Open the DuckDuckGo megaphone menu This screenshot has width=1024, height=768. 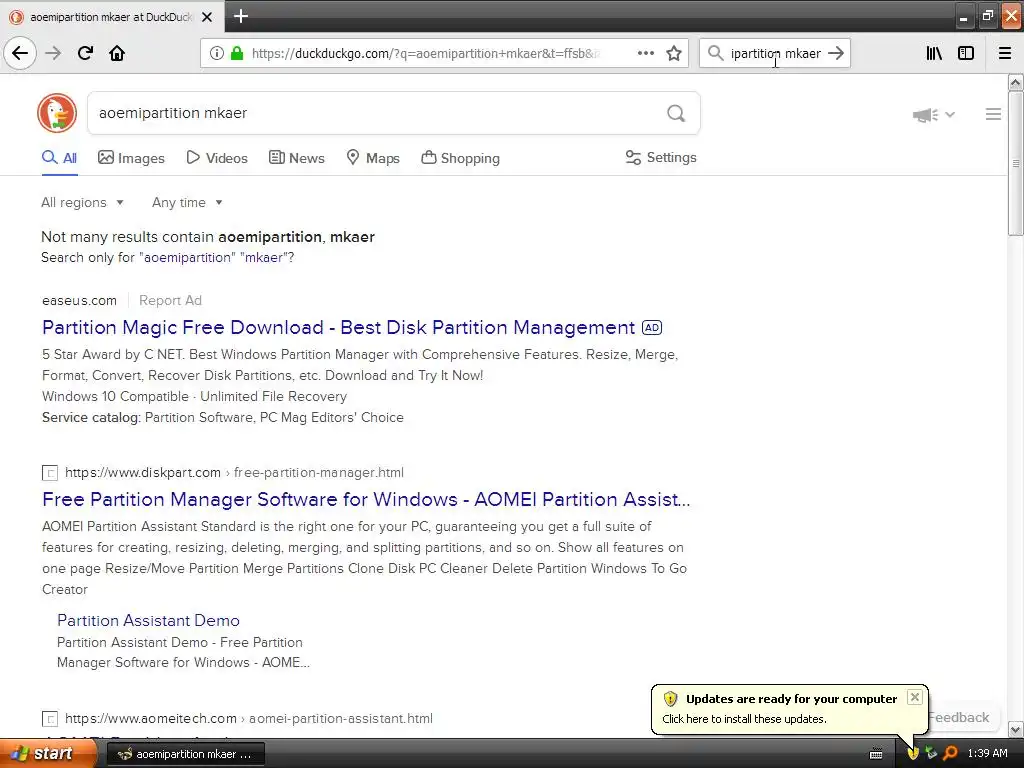click(934, 115)
